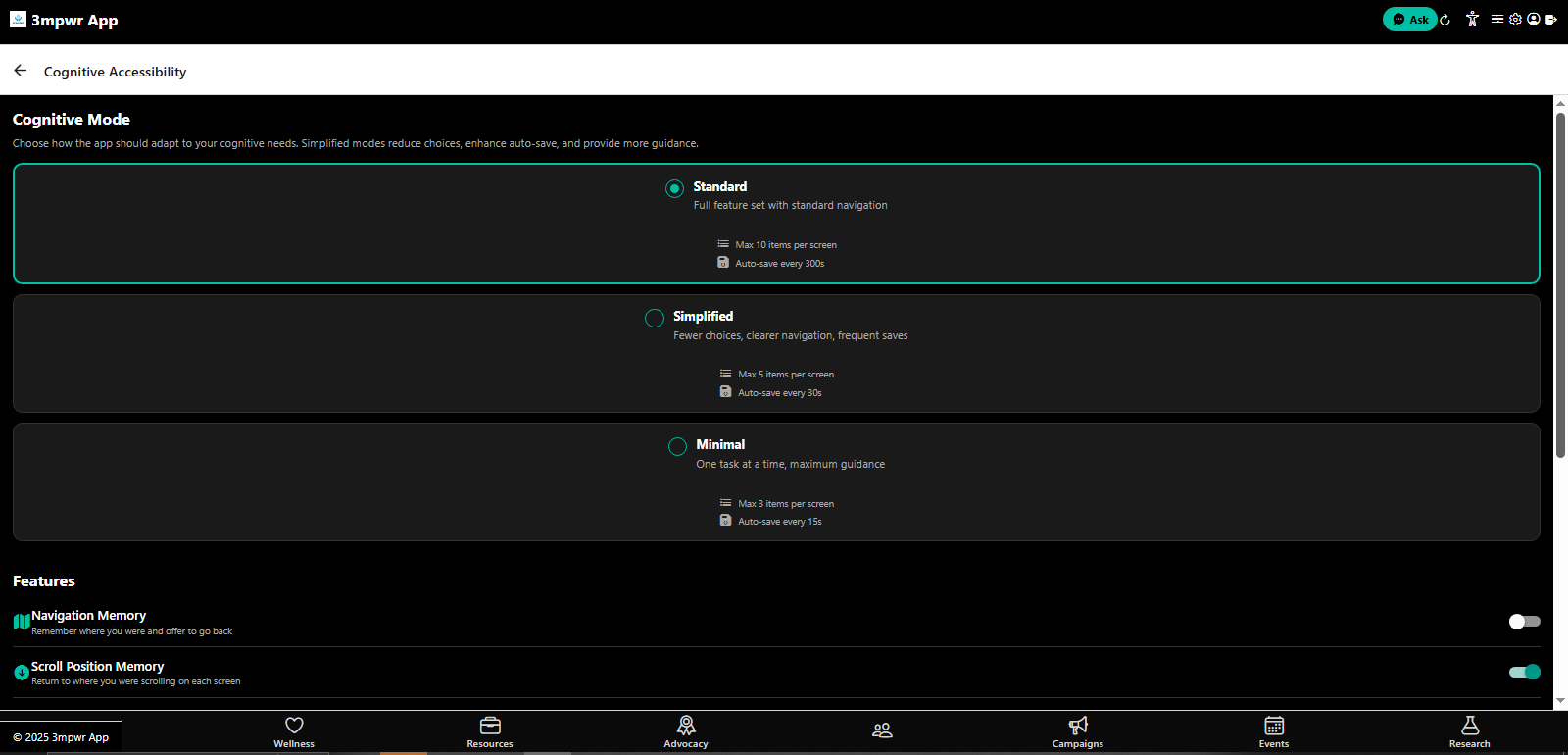Go back using the back arrow
1568x755 pixels.
21,71
